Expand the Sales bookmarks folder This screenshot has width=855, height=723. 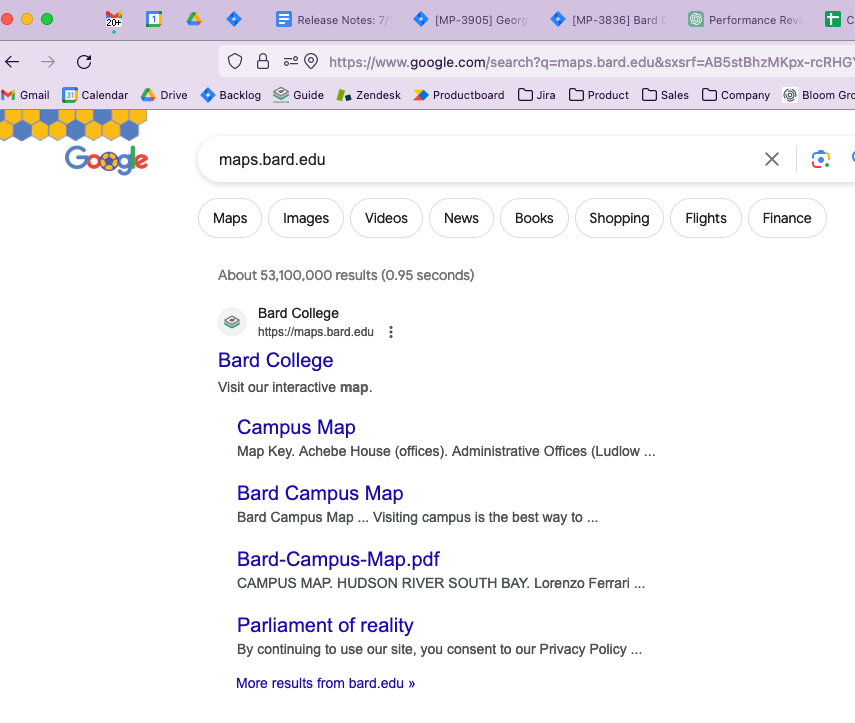(665, 95)
